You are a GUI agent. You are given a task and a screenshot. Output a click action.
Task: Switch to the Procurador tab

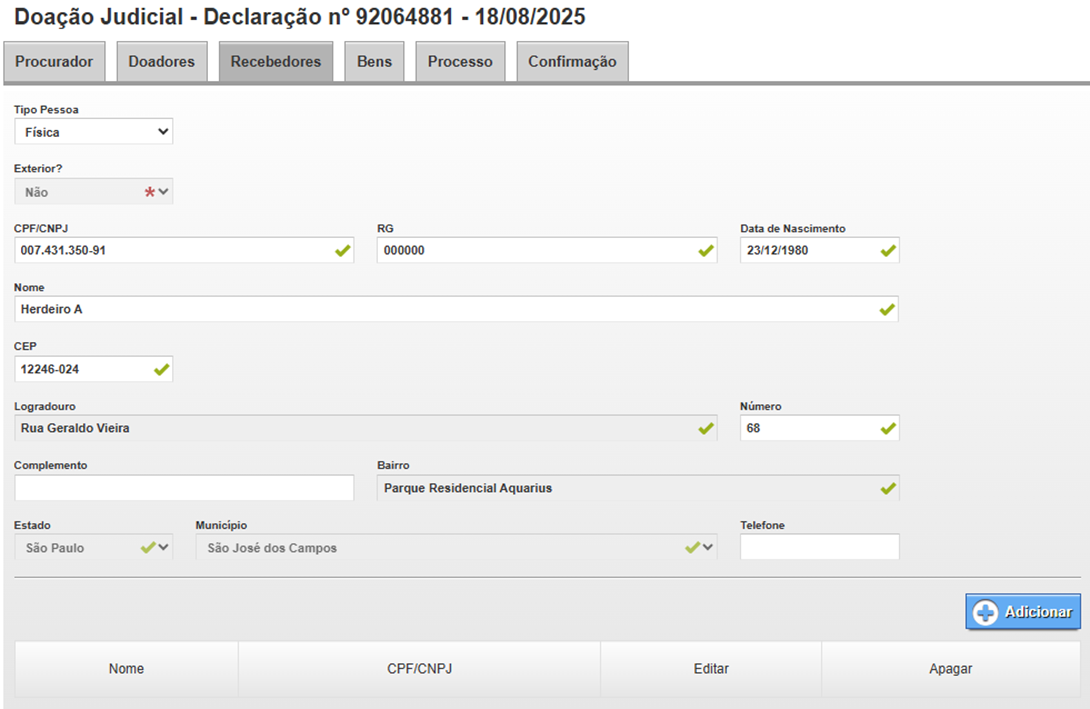tap(55, 62)
